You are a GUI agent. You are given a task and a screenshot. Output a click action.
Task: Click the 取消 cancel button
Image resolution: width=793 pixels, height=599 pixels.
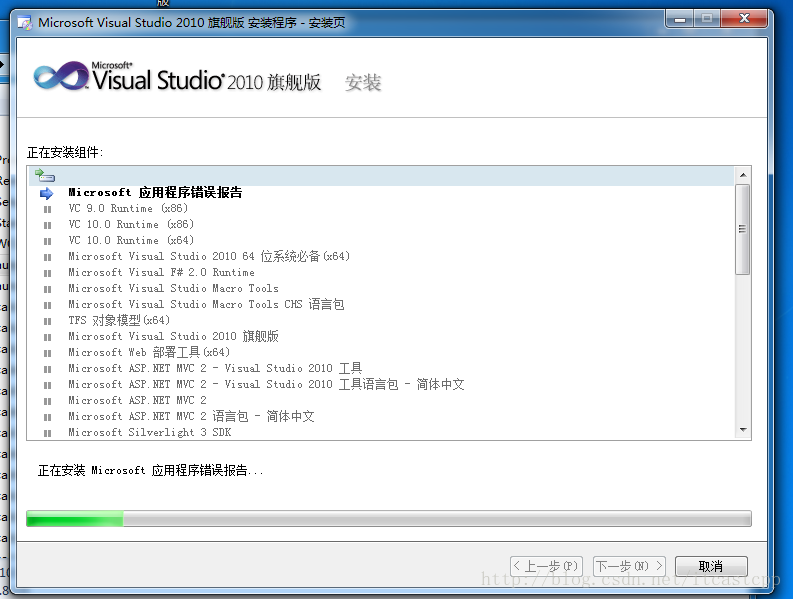pos(711,566)
